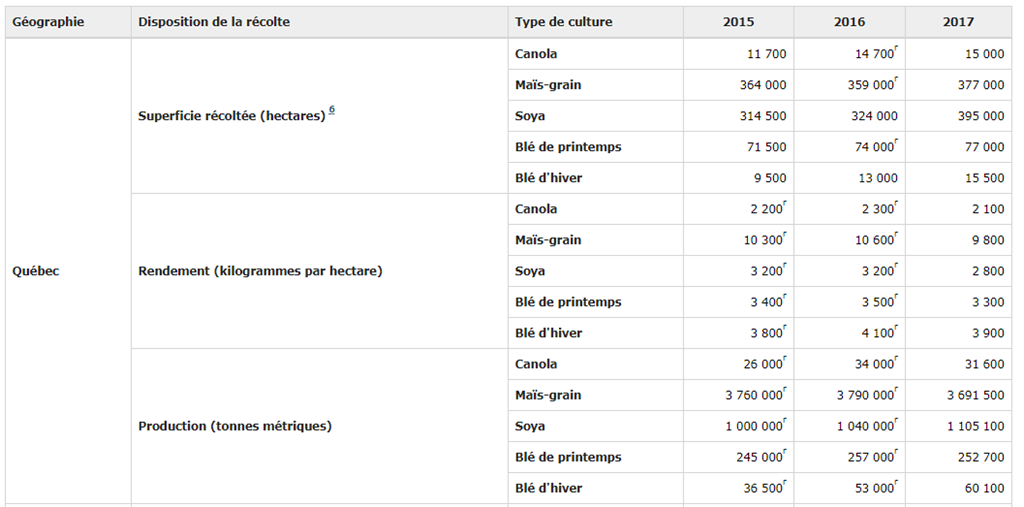Select Maïs-grain in the Rendement section
The width and height of the screenshot is (1024, 507).
548,240
